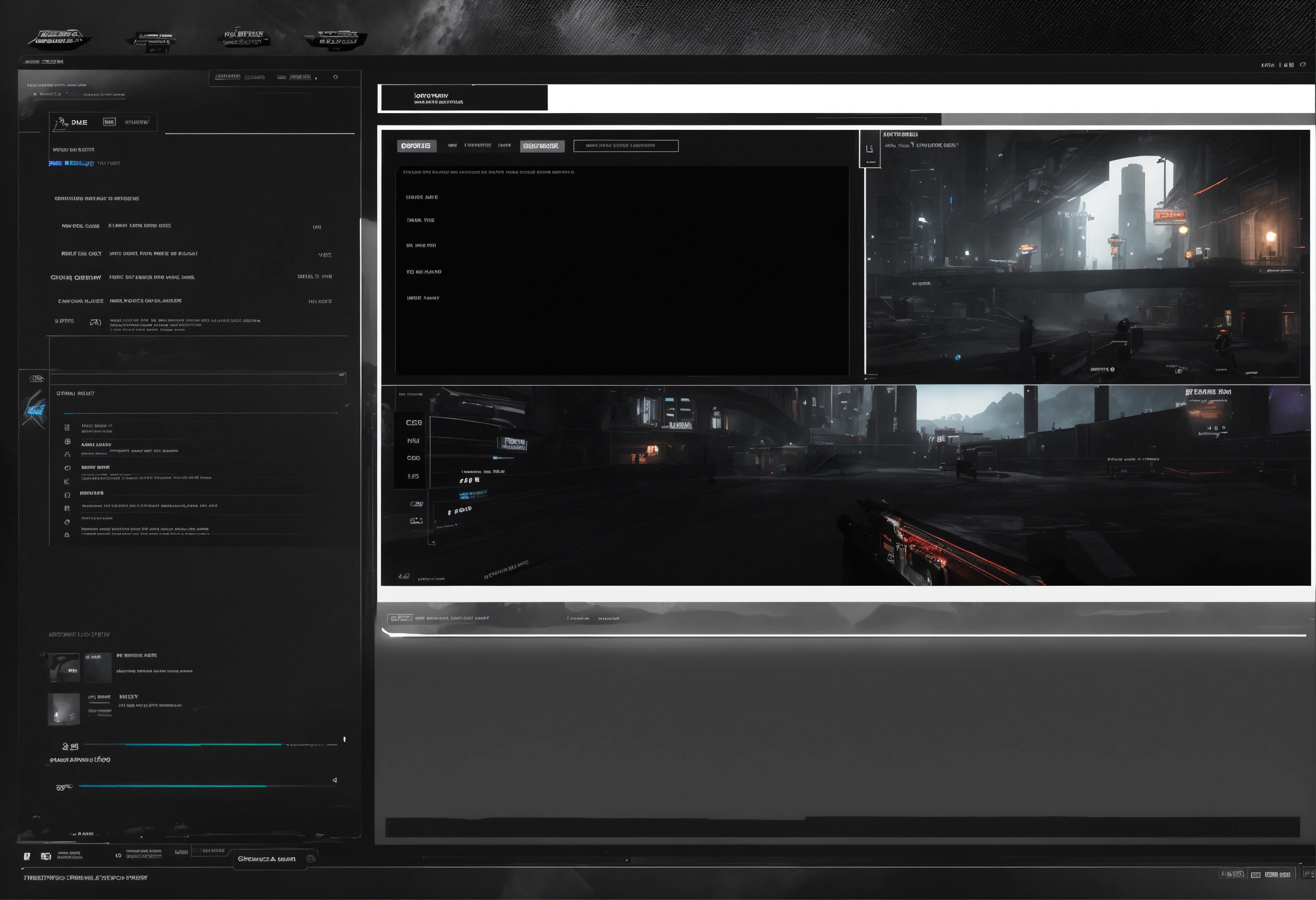Click the small circle icon in left panel header

pyautogui.click(x=335, y=77)
